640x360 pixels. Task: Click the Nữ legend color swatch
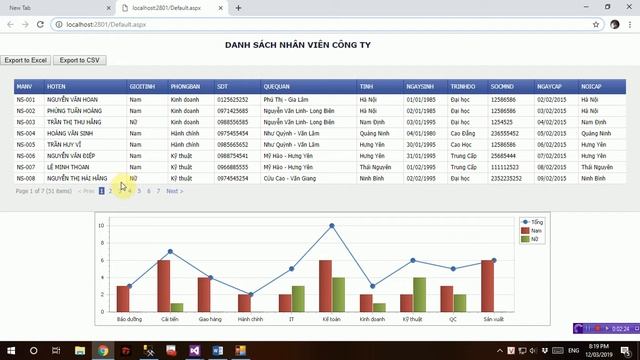pos(525,239)
